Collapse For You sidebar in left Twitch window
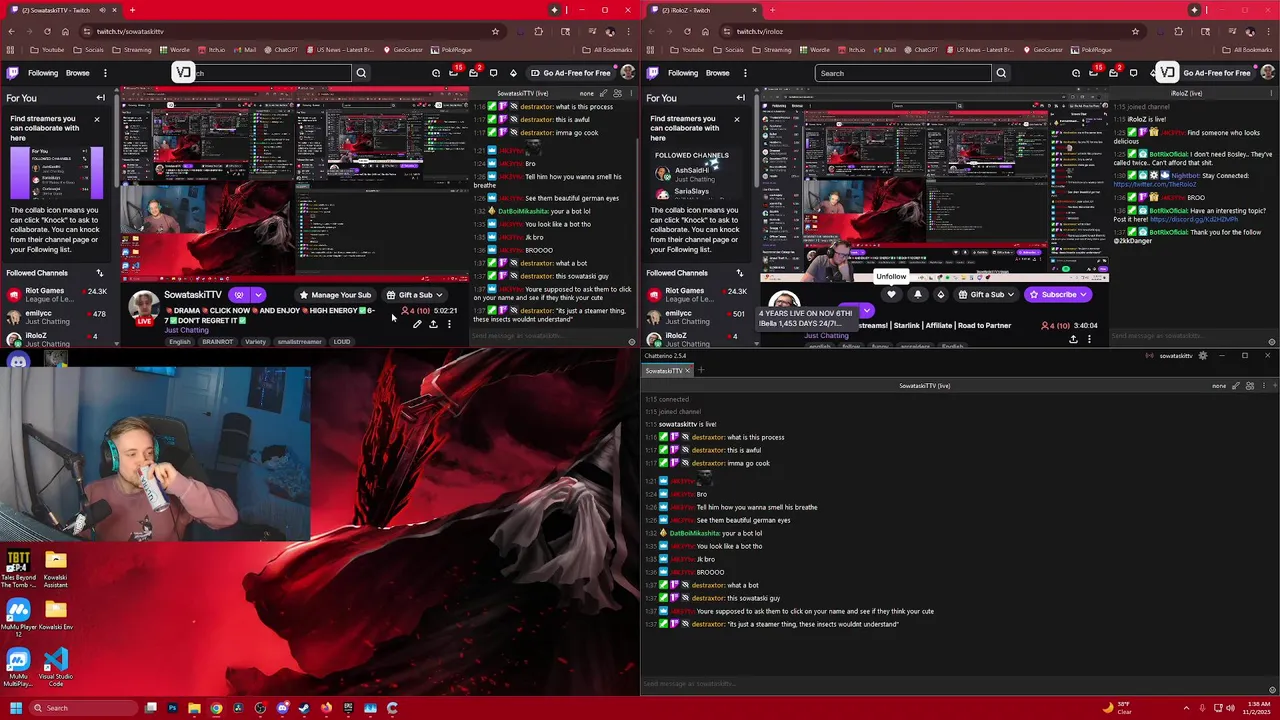This screenshot has height=720, width=1280. [100, 98]
